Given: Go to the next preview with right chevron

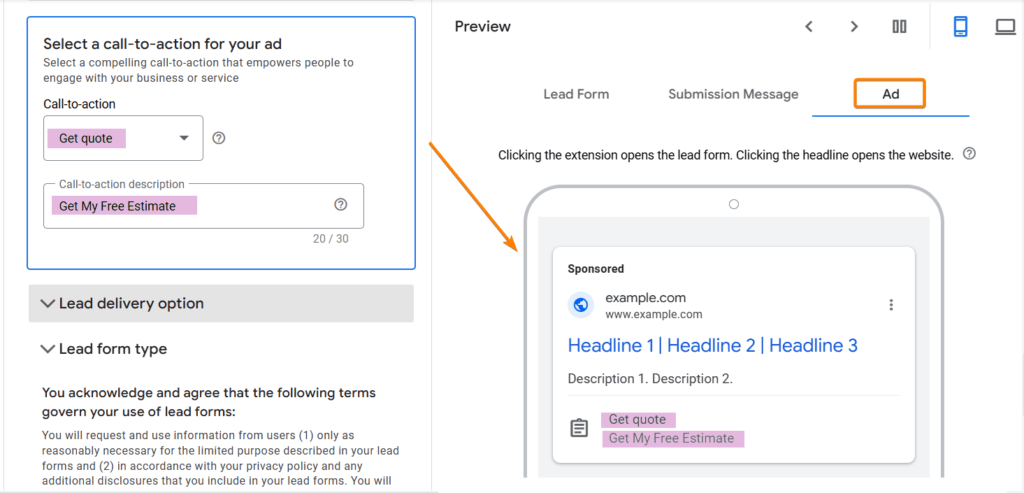Looking at the screenshot, I should (854, 27).
